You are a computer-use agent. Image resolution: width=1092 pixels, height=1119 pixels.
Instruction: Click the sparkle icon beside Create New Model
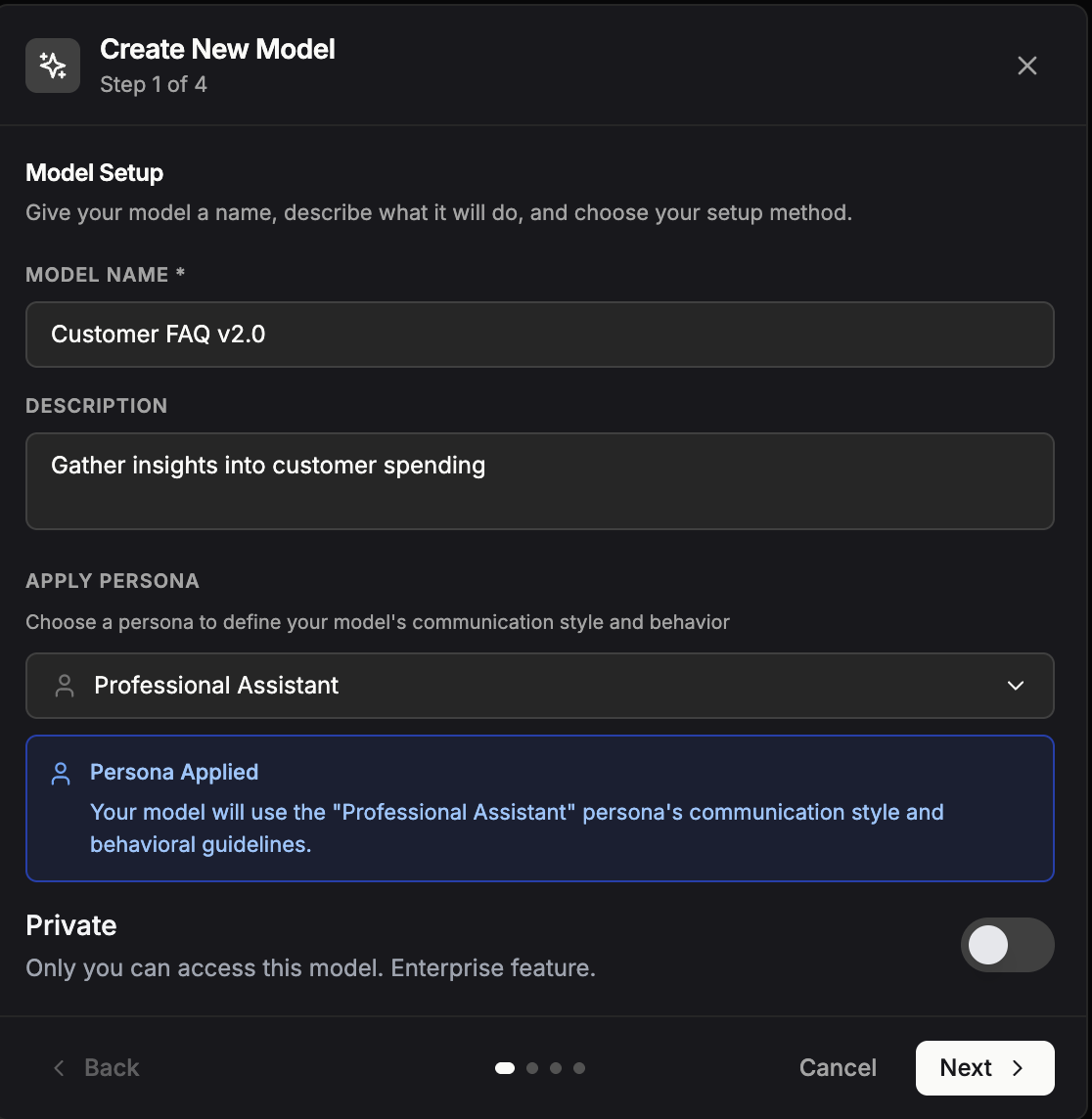pyautogui.click(x=53, y=66)
